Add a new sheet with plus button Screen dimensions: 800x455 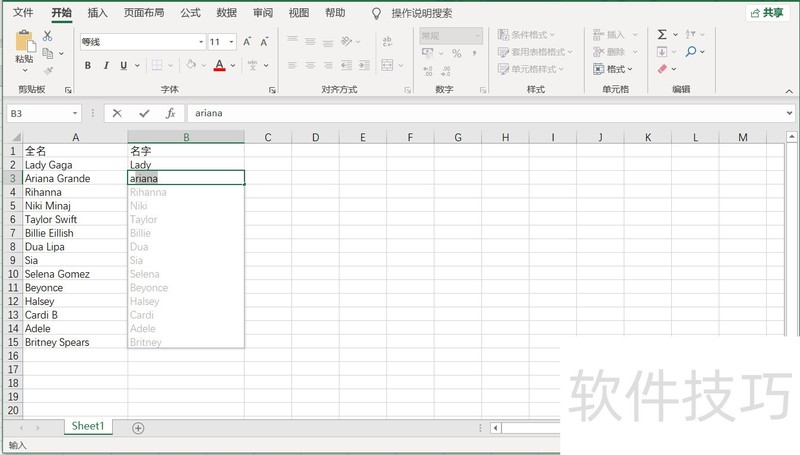(138, 428)
